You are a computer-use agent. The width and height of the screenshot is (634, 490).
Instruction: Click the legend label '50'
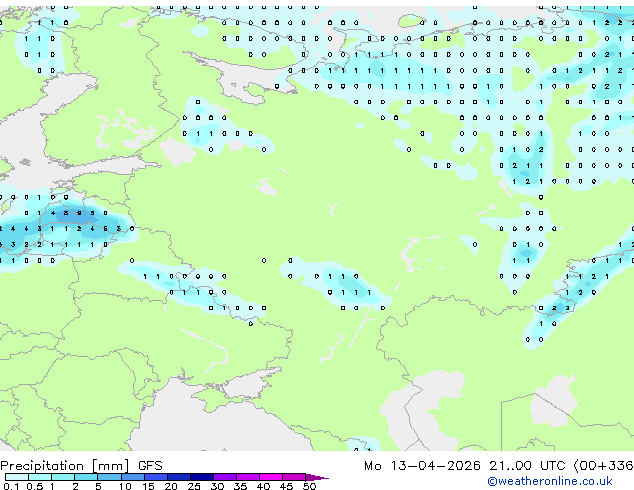click(309, 486)
